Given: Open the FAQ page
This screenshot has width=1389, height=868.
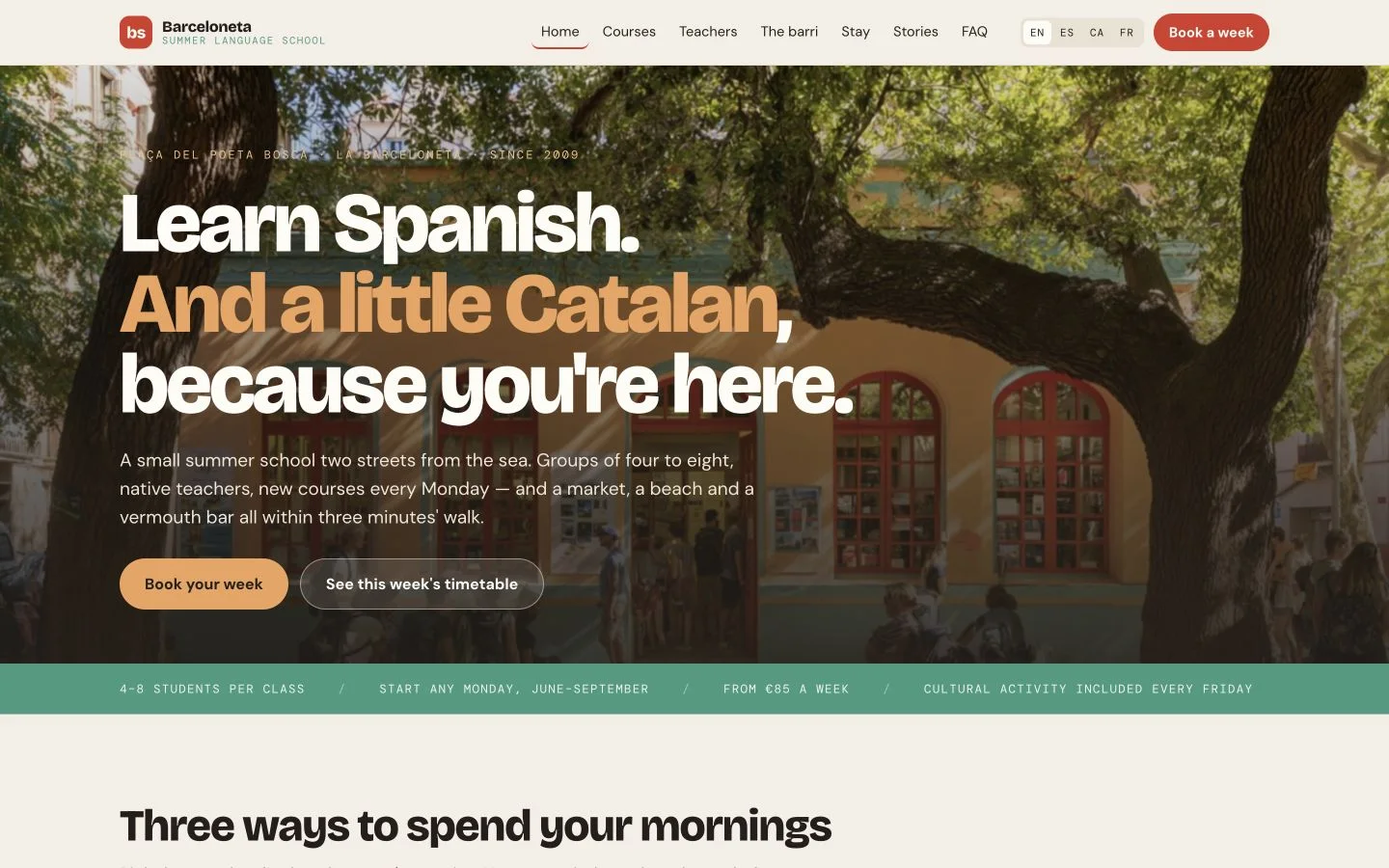Looking at the screenshot, I should [974, 32].
